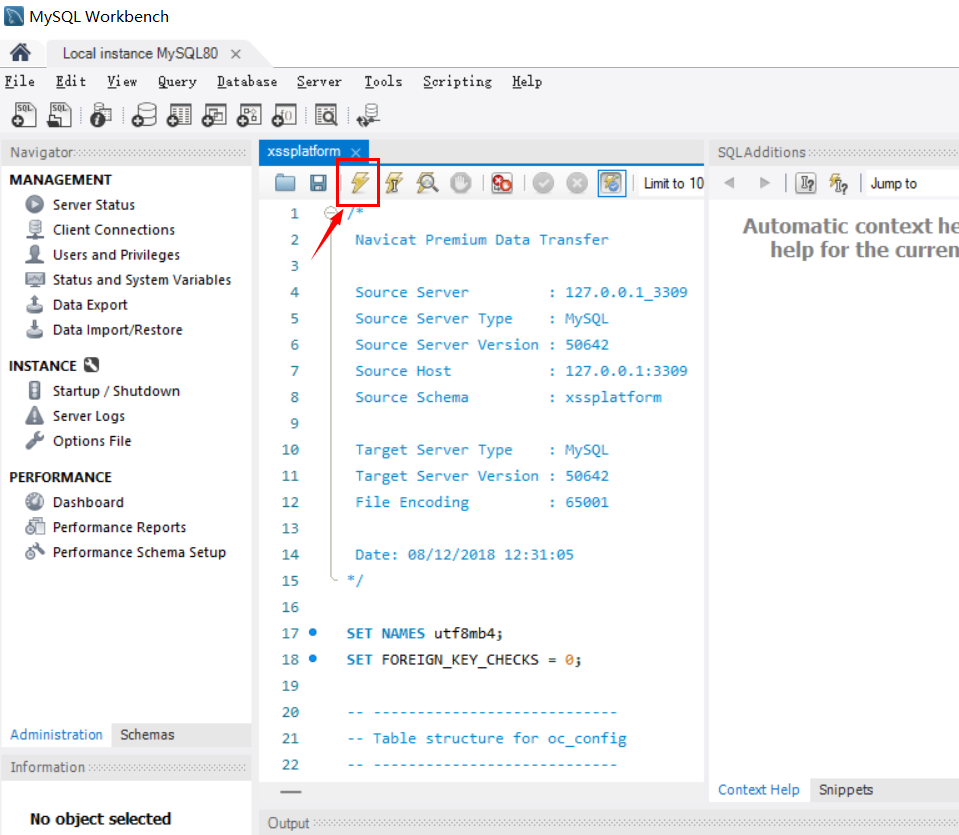Open the home screen tab icon
The width and height of the screenshot is (959, 835).
[20, 53]
